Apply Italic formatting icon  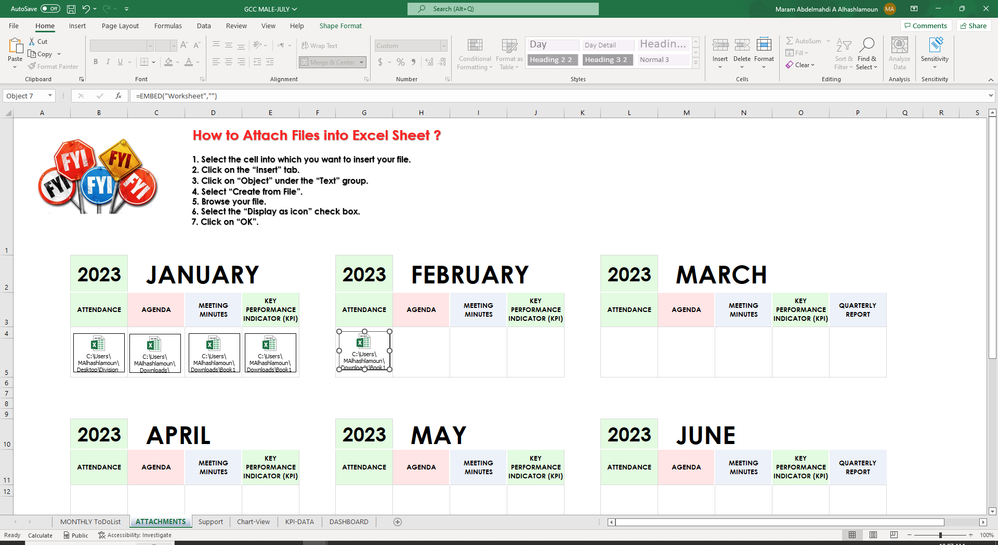pyautogui.click(x=108, y=62)
